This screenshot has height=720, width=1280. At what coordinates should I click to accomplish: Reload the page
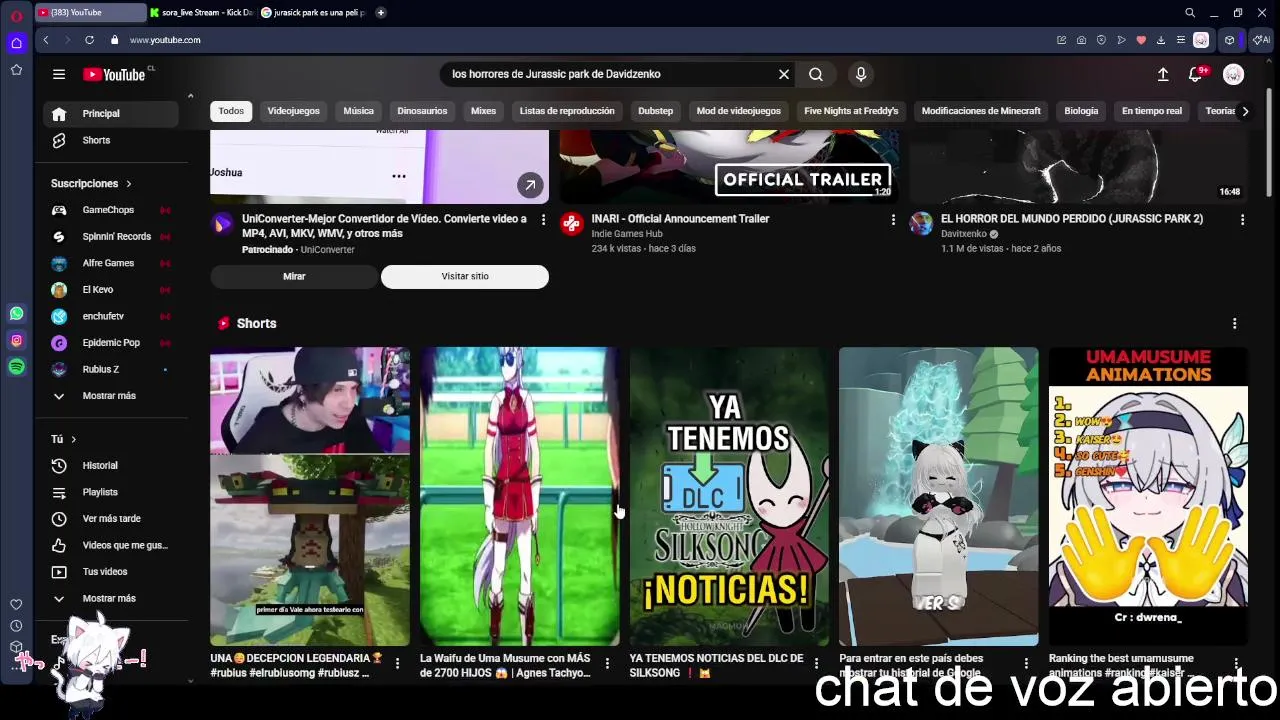click(x=89, y=40)
